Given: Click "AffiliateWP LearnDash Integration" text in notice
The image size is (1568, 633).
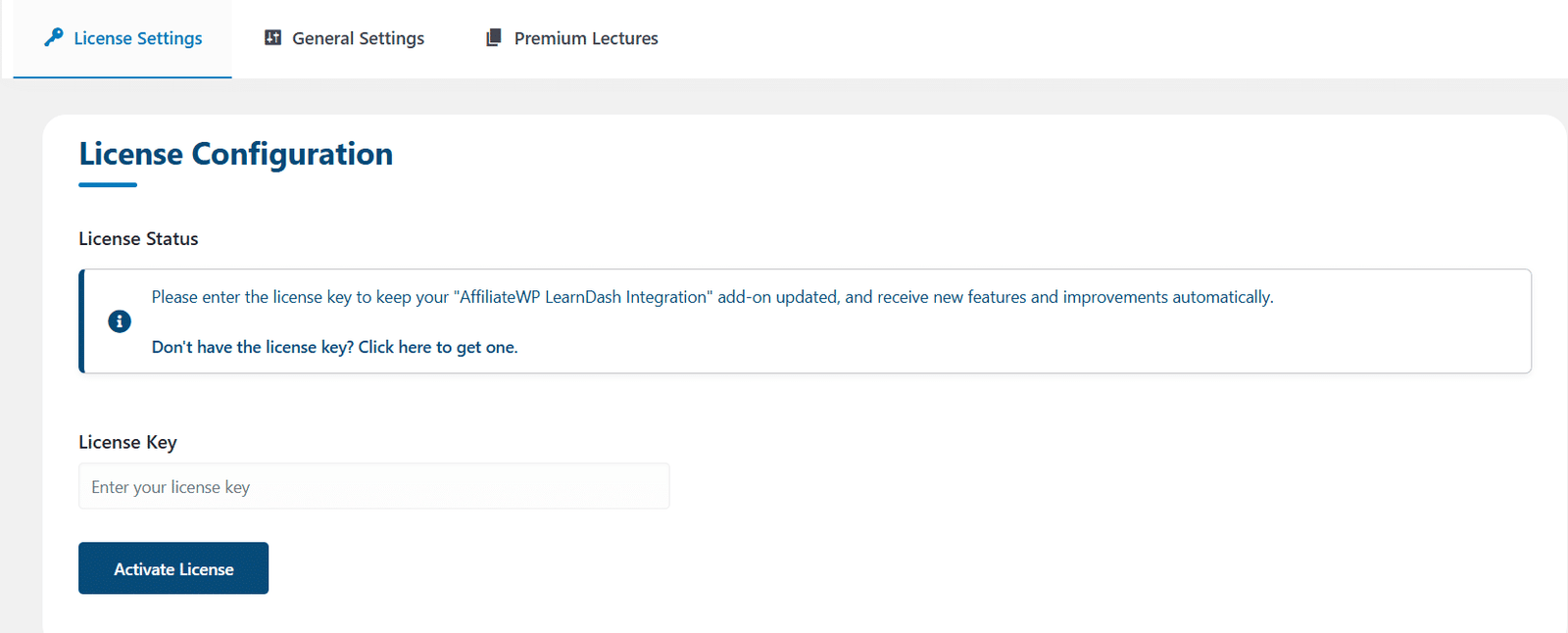Looking at the screenshot, I should tap(584, 297).
